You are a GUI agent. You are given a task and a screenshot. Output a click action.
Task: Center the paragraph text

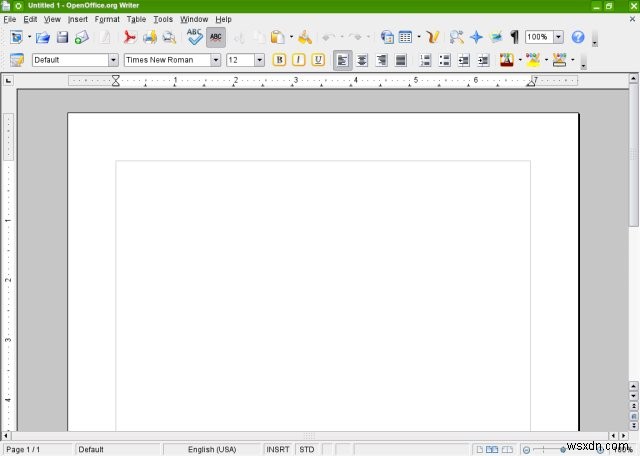point(362,60)
